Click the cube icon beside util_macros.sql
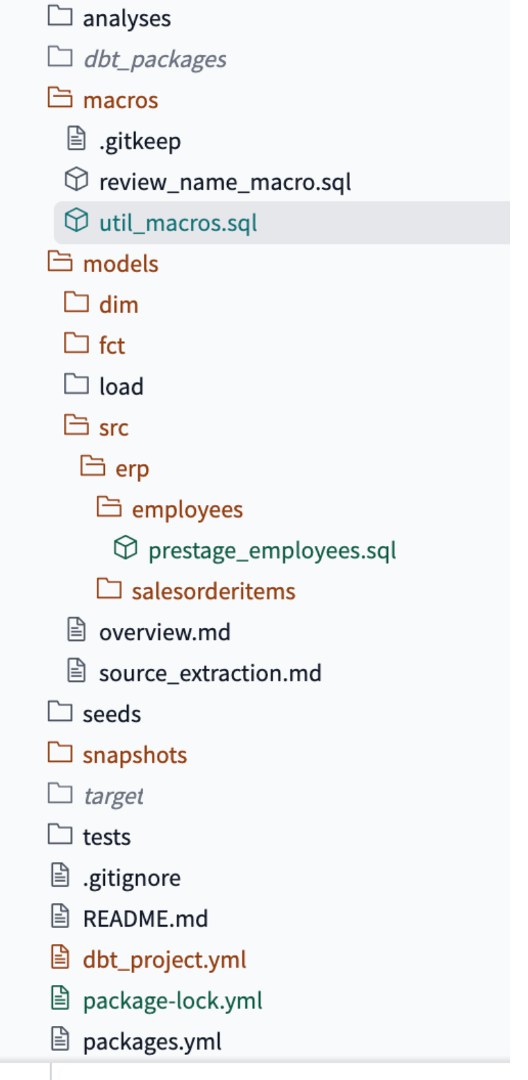The width and height of the screenshot is (528, 1080). coord(76,222)
